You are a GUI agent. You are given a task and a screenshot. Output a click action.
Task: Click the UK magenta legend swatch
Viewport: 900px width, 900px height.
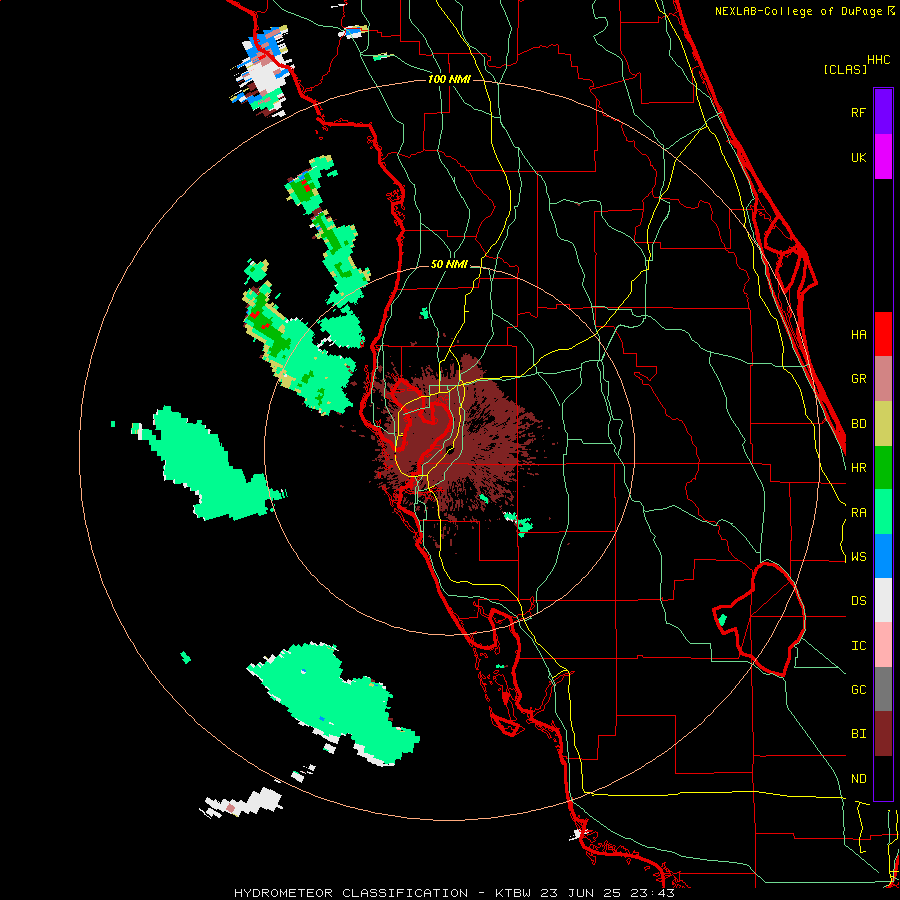(883, 157)
